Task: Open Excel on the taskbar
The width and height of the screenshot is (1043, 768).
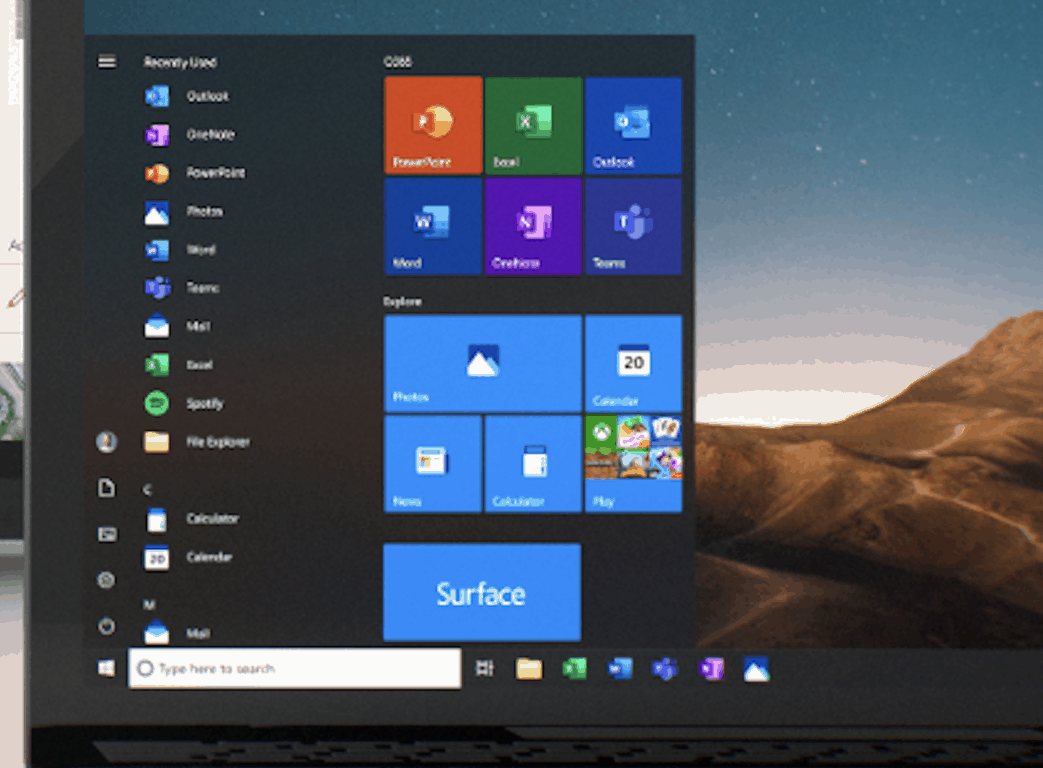Action: coord(575,668)
